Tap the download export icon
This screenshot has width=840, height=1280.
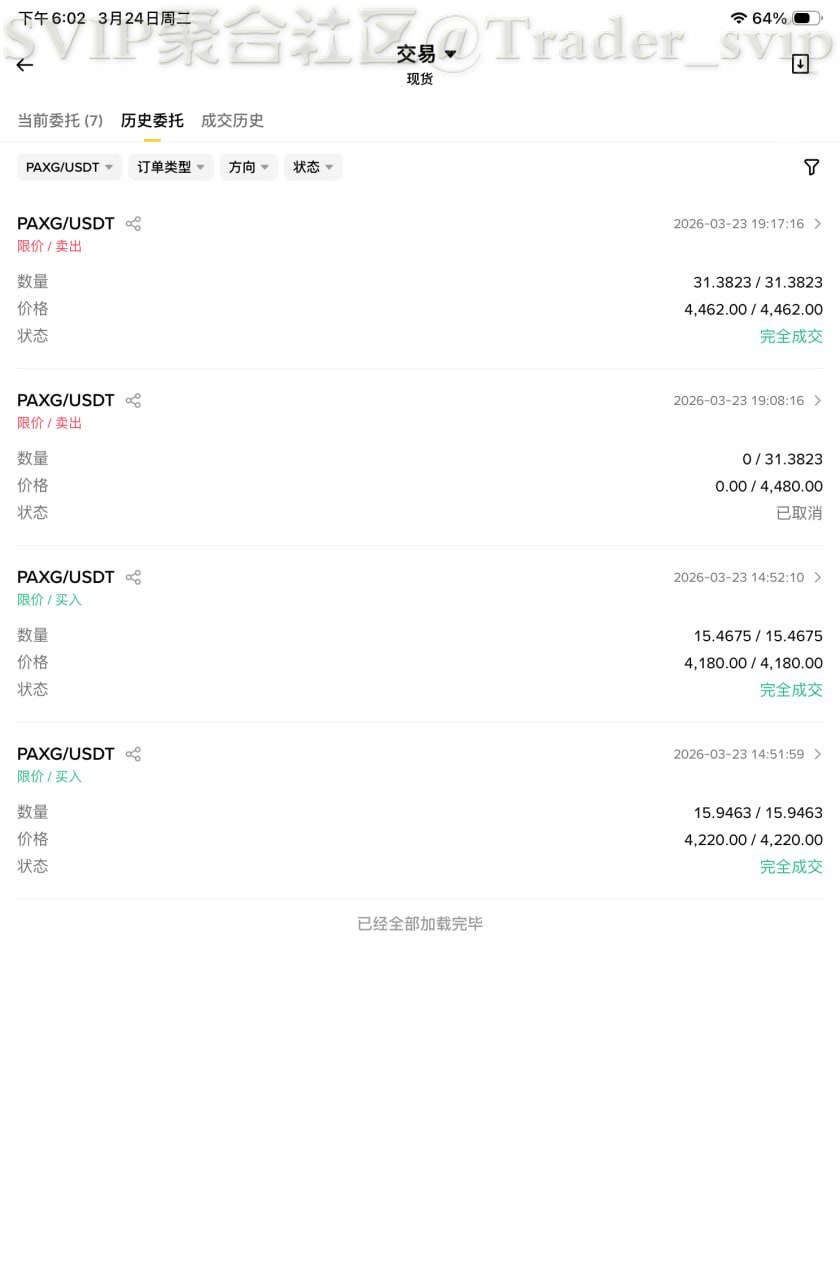(x=800, y=64)
